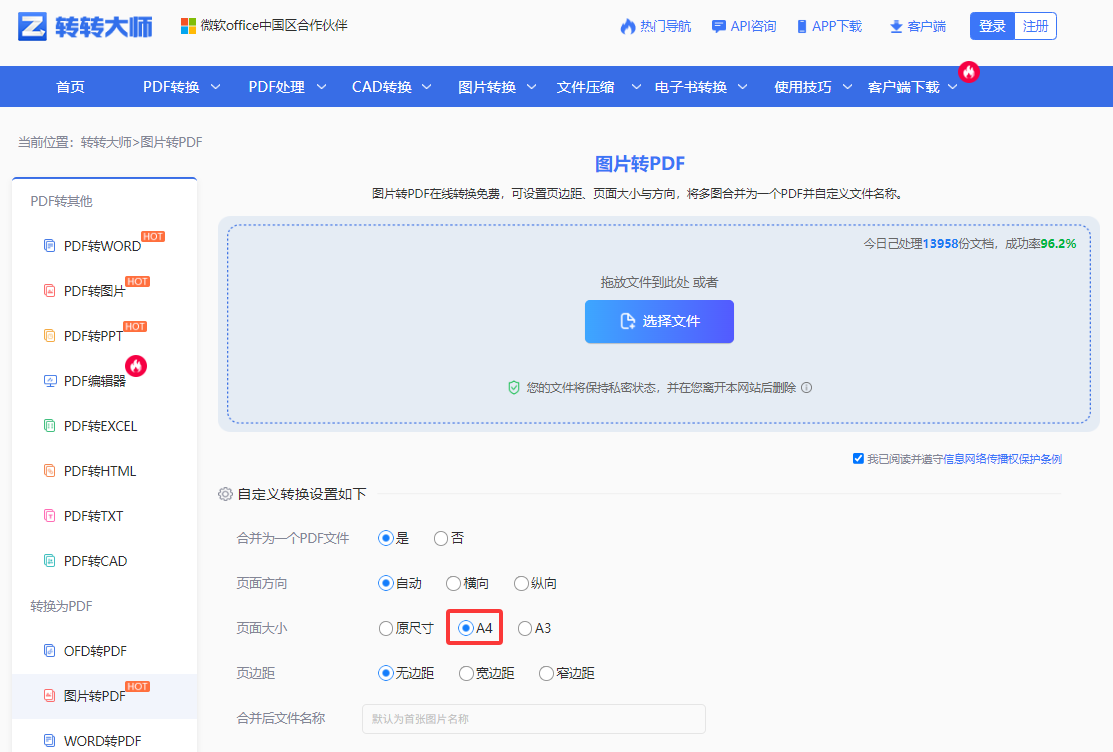Click the PDF转图片 file icon

(50, 290)
